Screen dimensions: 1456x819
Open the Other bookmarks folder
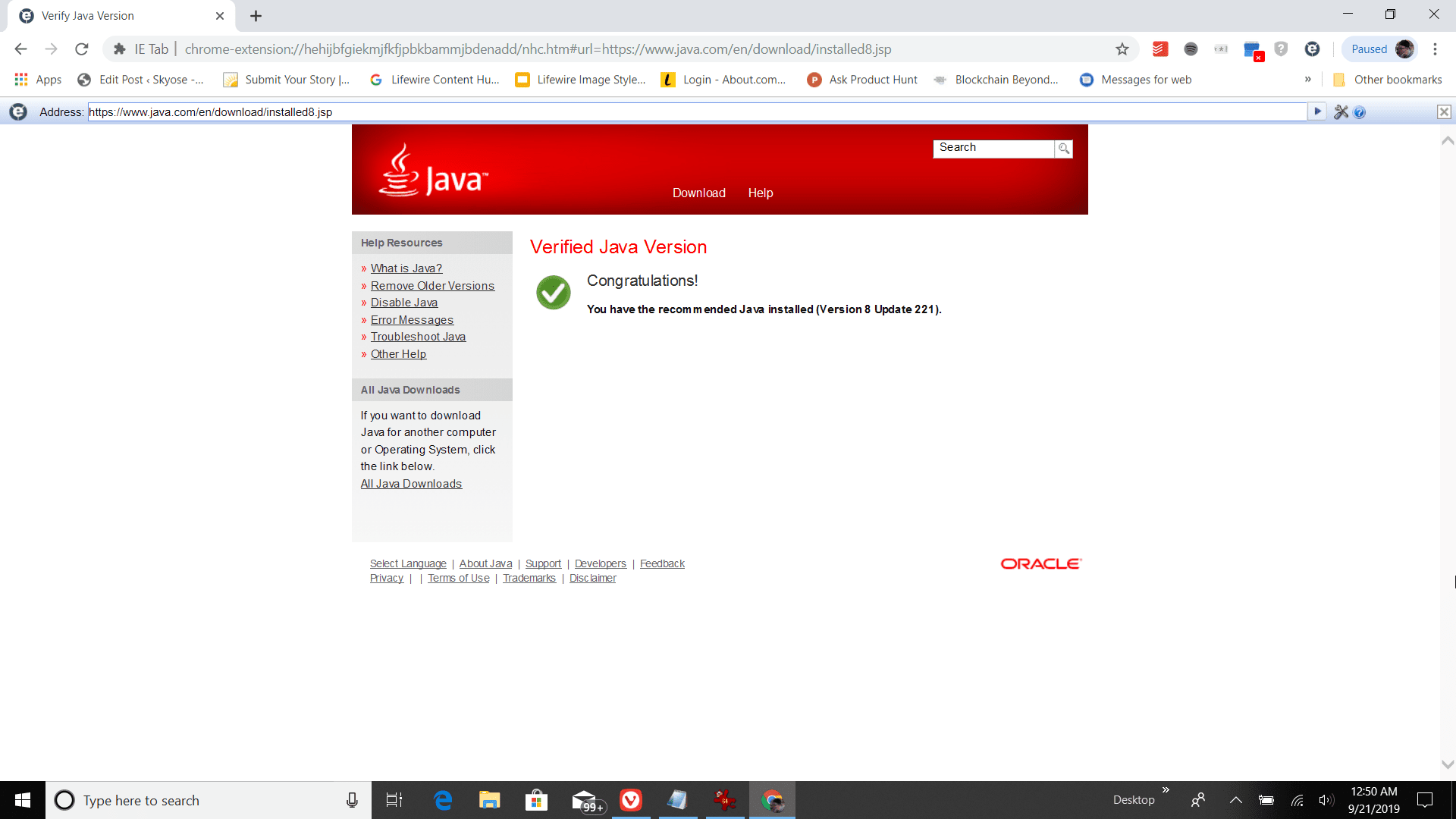coord(1387,80)
